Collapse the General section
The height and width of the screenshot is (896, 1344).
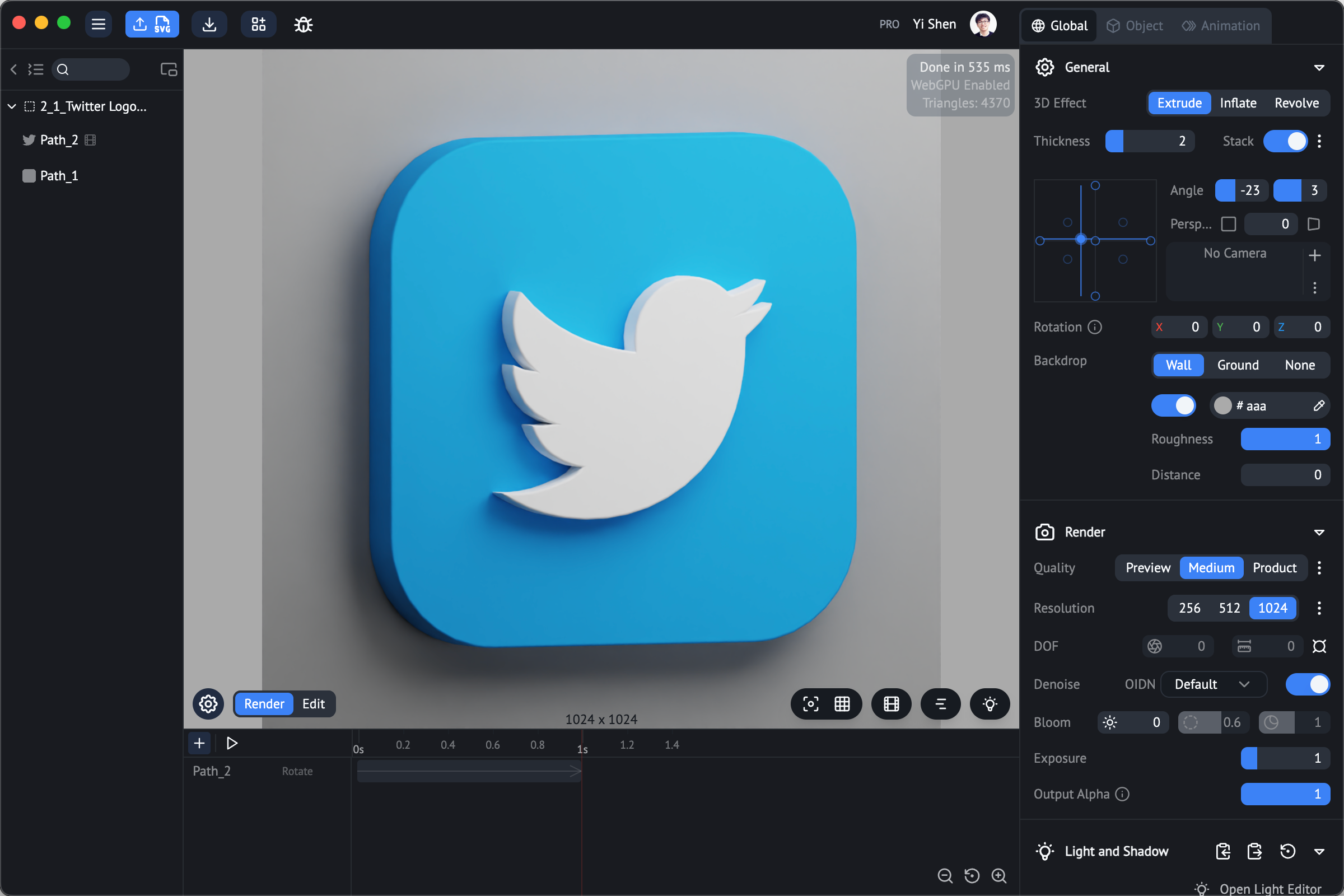pyautogui.click(x=1319, y=67)
